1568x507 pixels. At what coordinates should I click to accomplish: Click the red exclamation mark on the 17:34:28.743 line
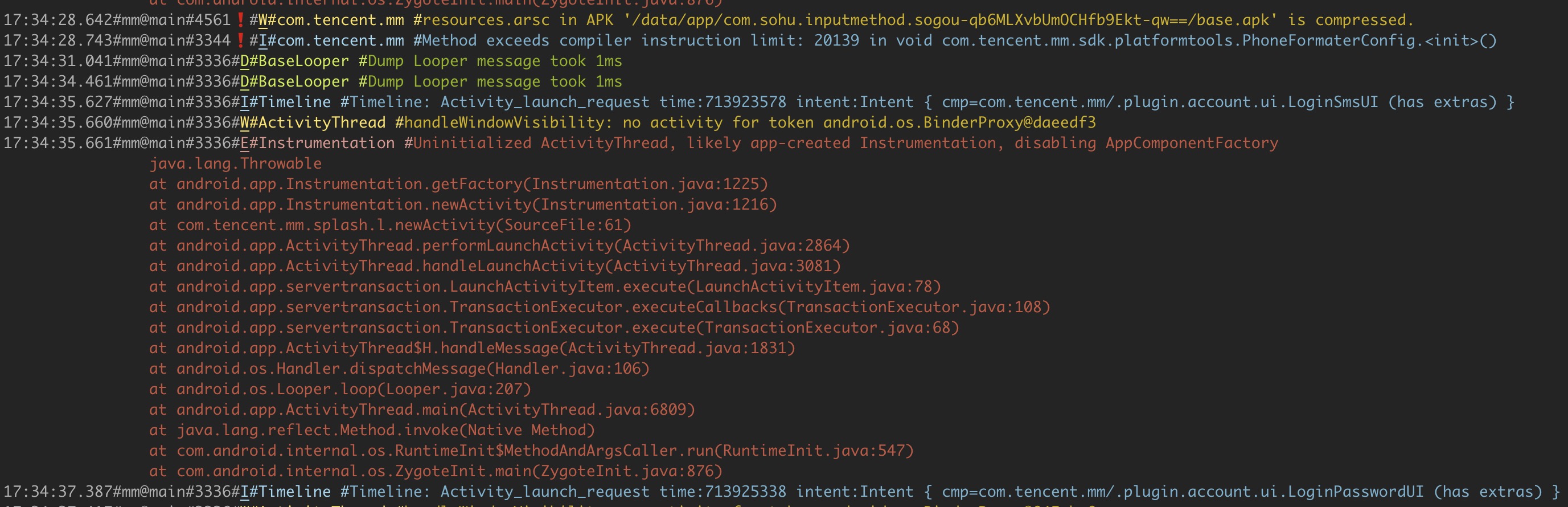240,41
